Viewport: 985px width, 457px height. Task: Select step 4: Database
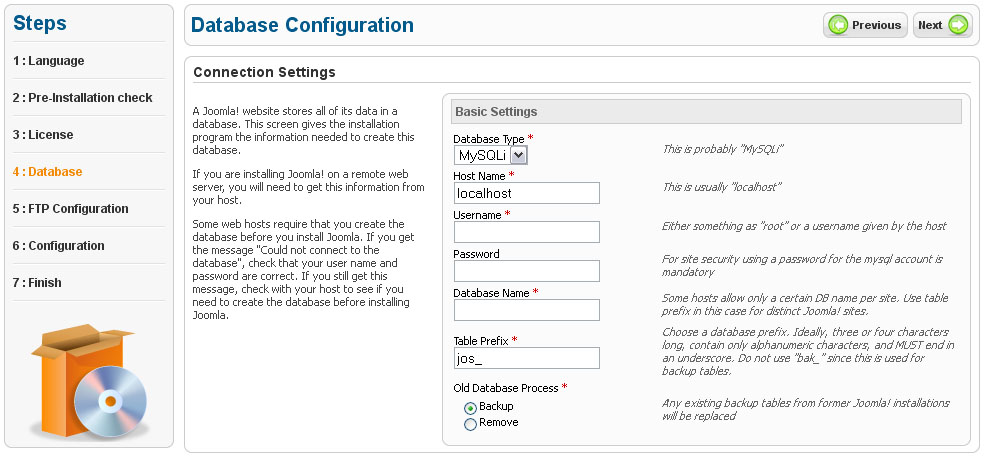[x=48, y=172]
